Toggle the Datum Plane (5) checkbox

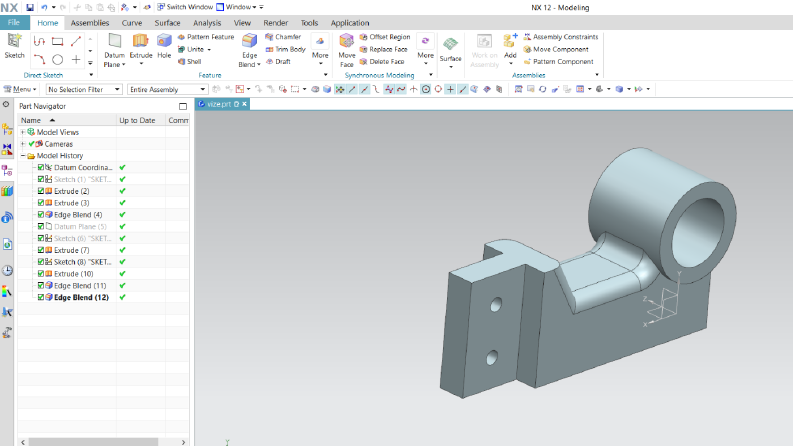click(x=41, y=227)
